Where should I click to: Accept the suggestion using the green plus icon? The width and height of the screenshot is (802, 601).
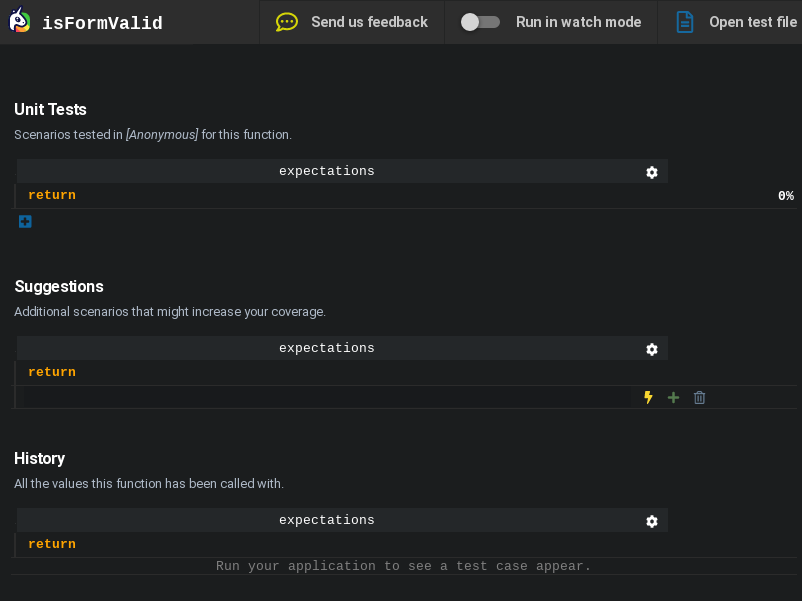pos(673,397)
